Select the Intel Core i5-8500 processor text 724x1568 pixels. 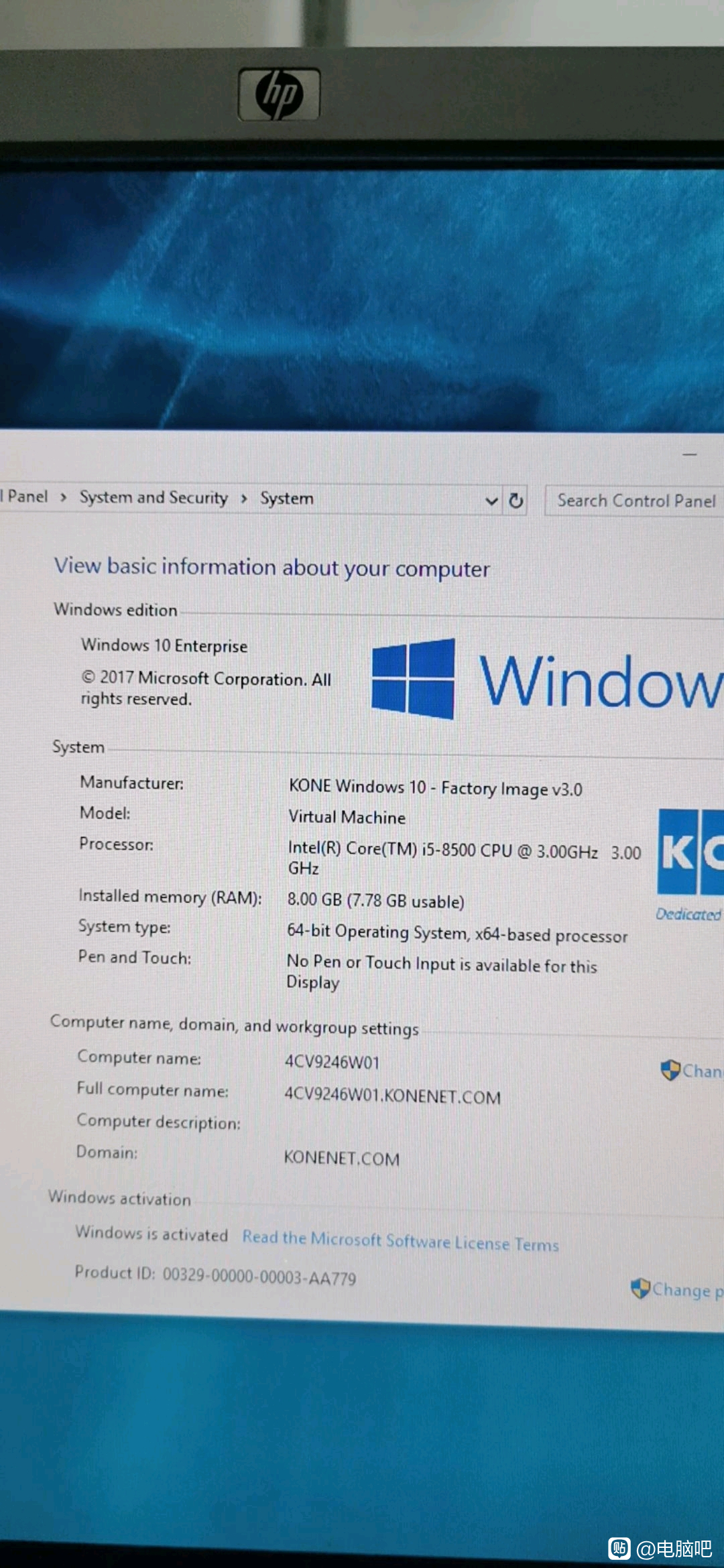pyautogui.click(x=465, y=858)
